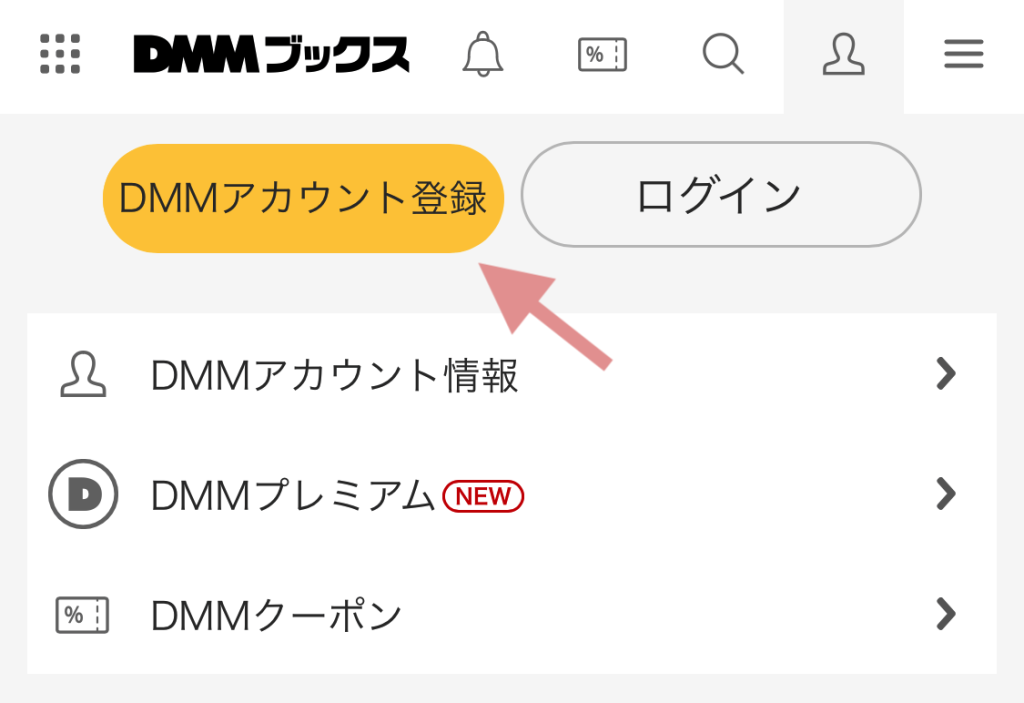Open search with magnifier icon
The height and width of the screenshot is (703, 1024).
[723, 54]
